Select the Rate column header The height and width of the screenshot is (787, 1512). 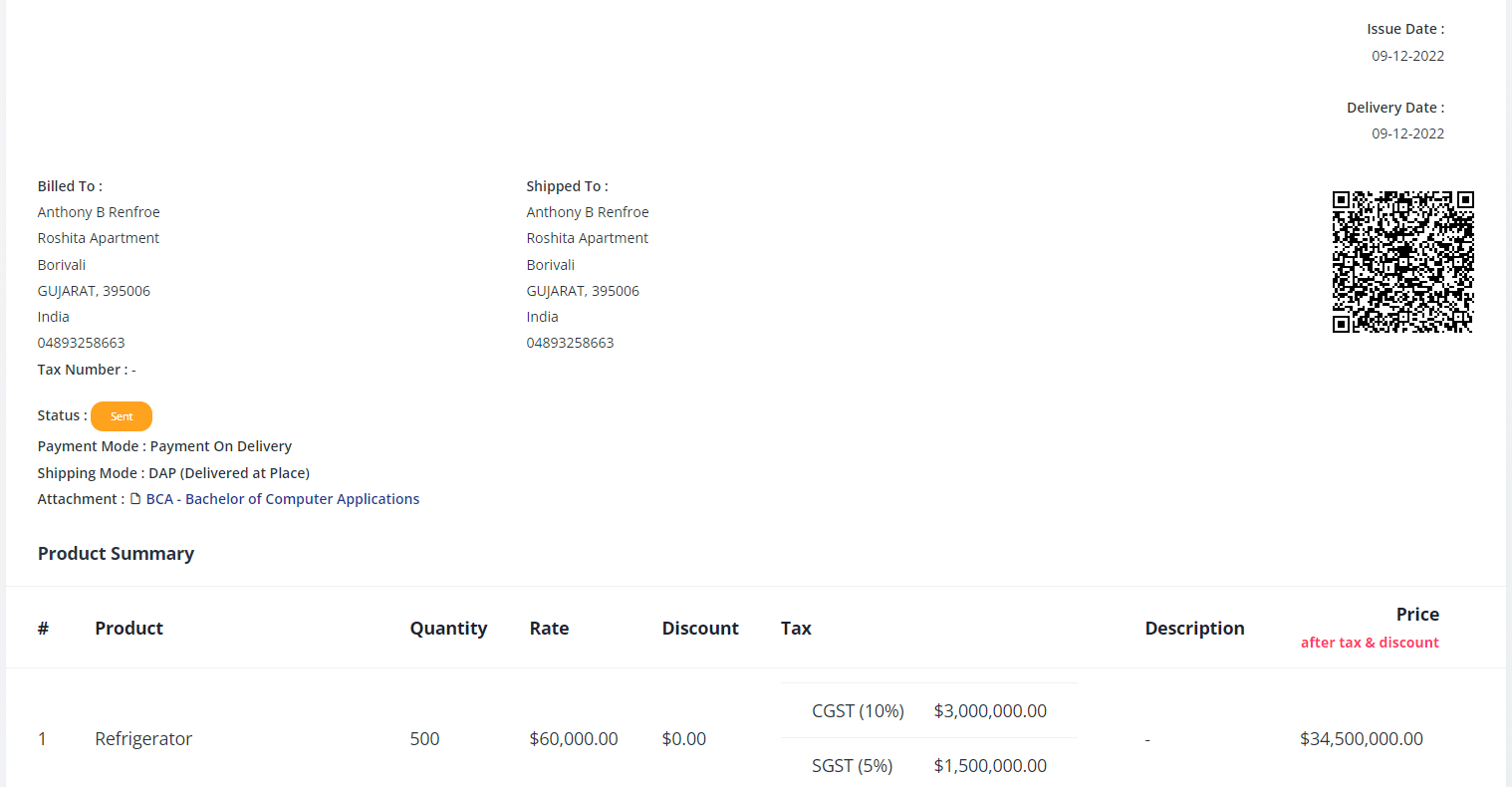tap(549, 629)
